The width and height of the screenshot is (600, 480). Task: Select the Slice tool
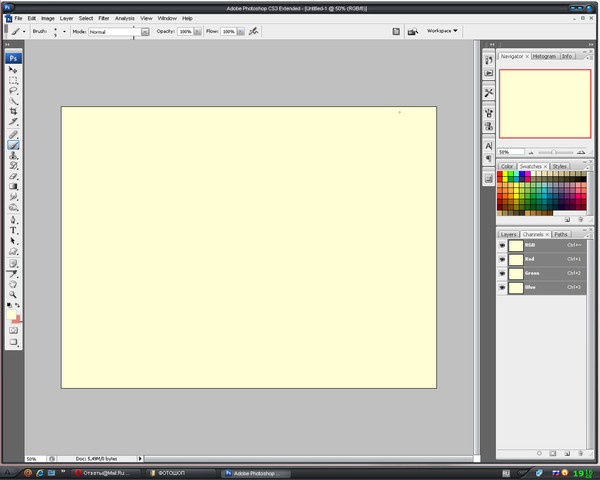(13, 122)
